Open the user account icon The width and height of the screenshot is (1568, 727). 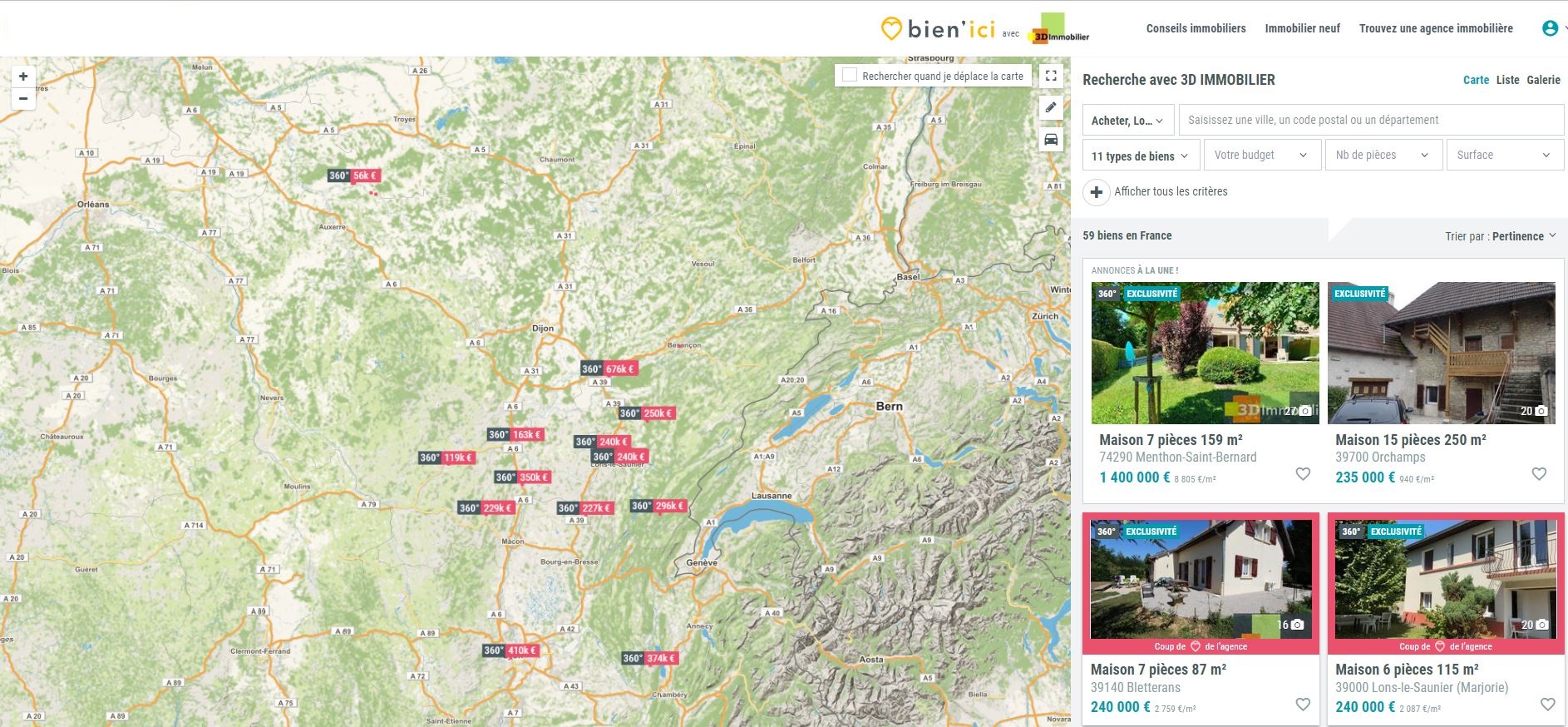[x=1550, y=28]
